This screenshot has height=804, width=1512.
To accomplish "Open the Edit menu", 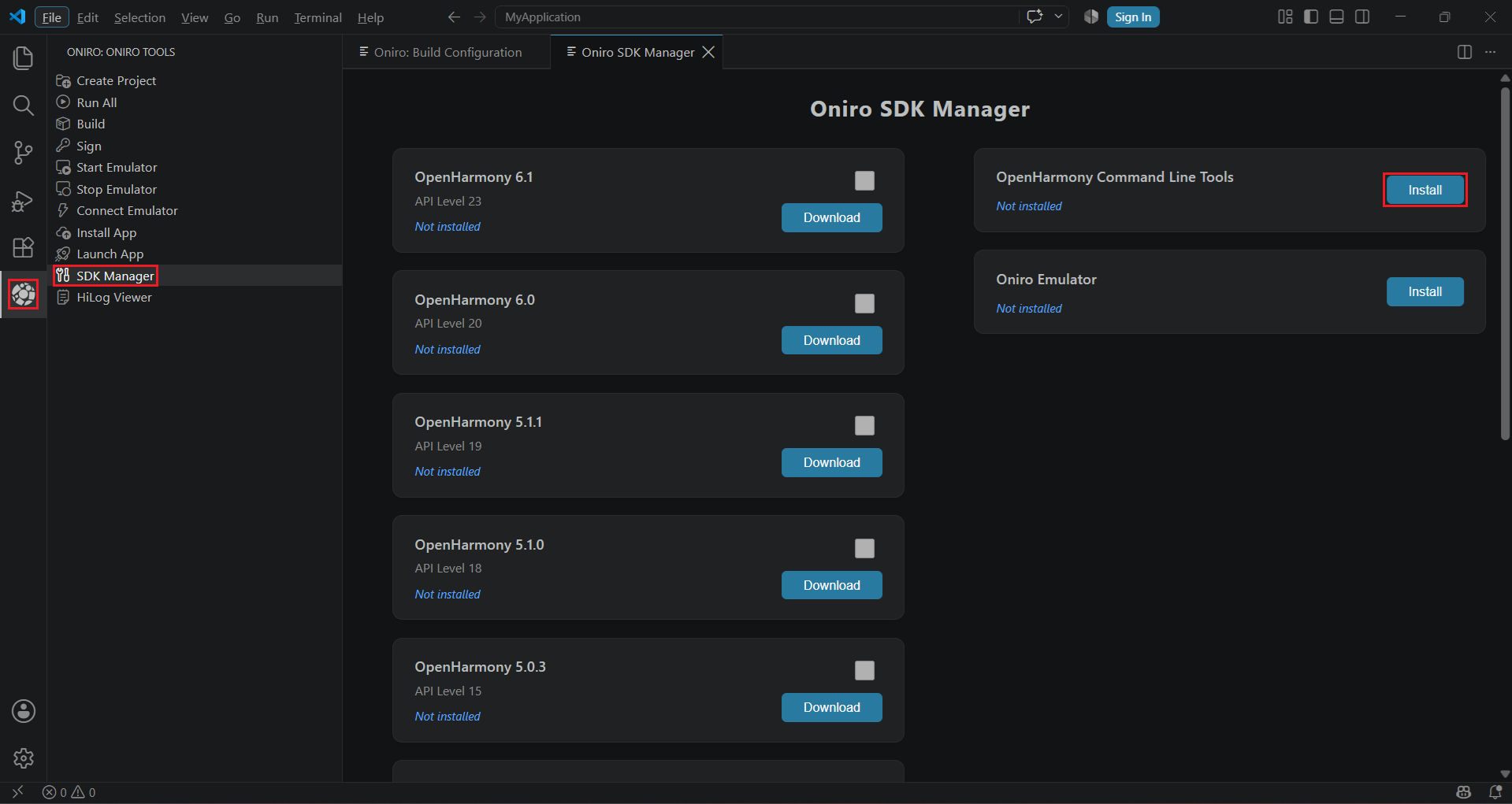I will pos(87,17).
